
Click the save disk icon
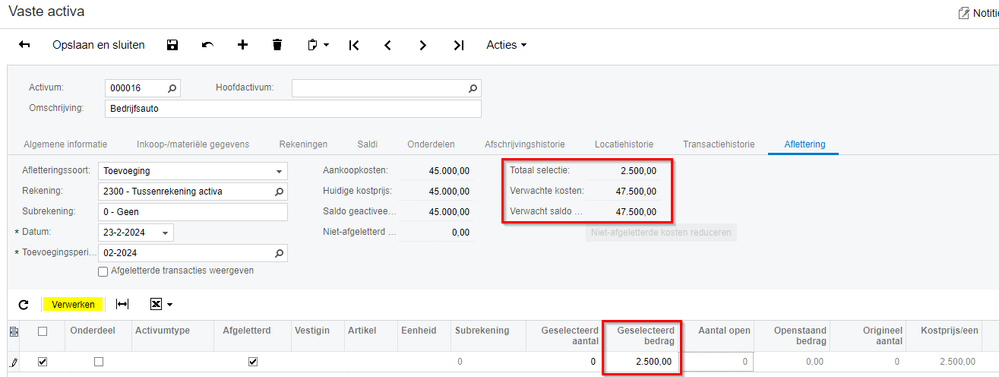[x=172, y=45]
